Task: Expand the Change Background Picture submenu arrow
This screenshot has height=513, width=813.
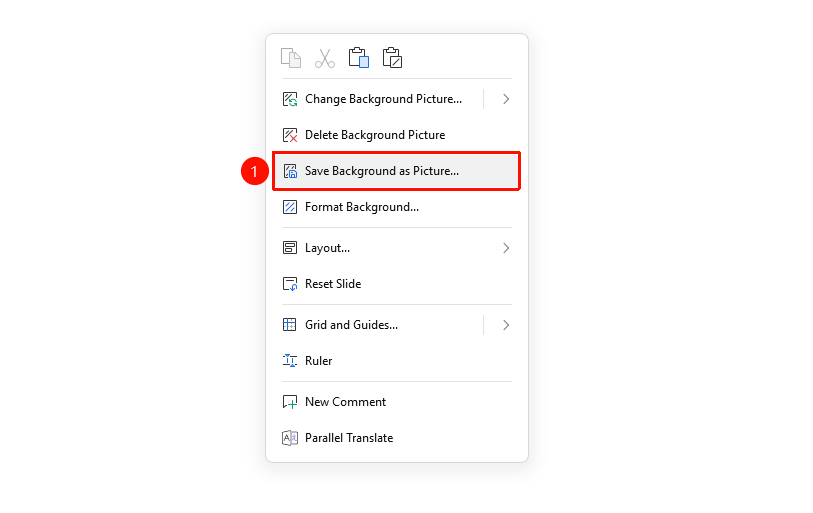Action: tap(506, 99)
